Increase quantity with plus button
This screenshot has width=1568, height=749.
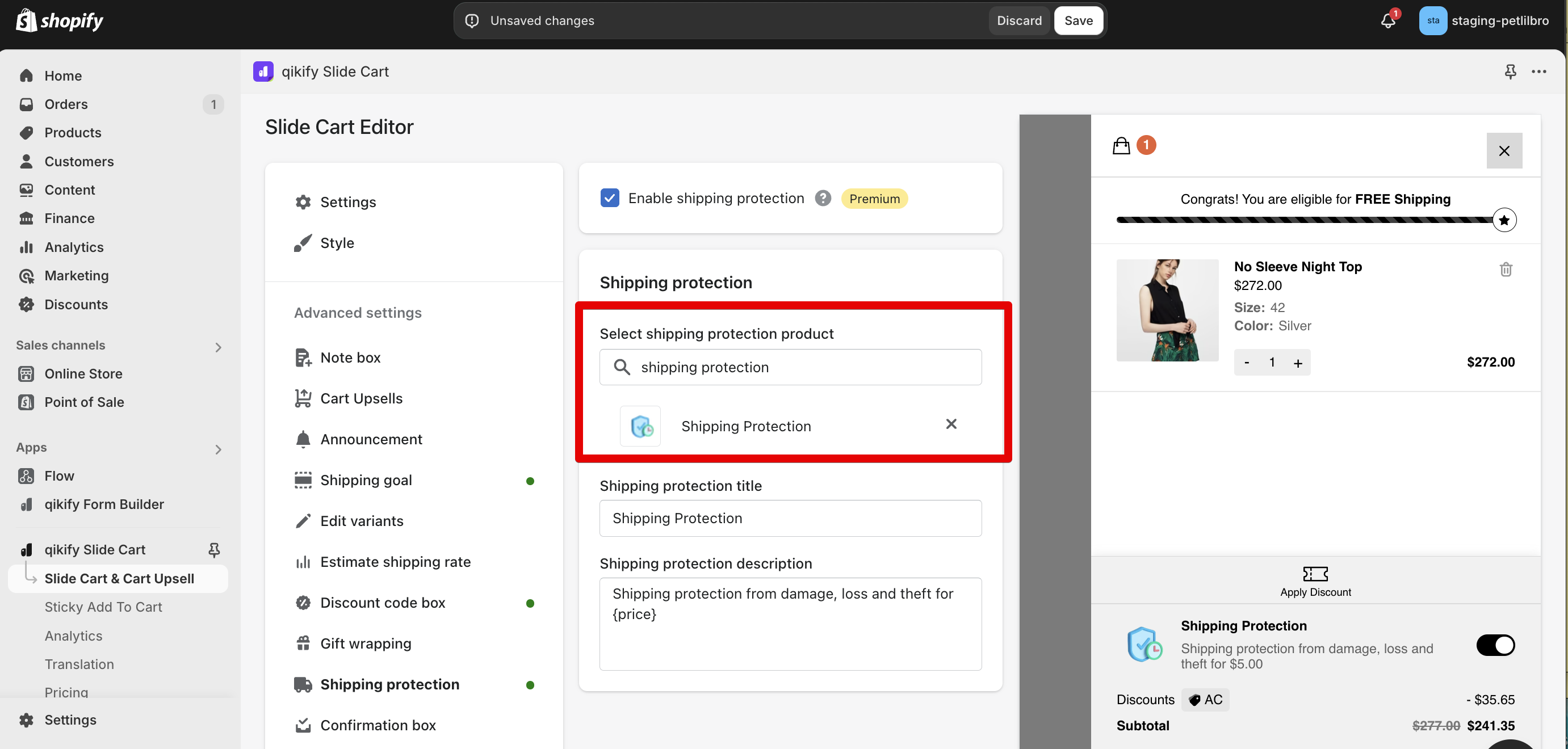coord(1298,363)
